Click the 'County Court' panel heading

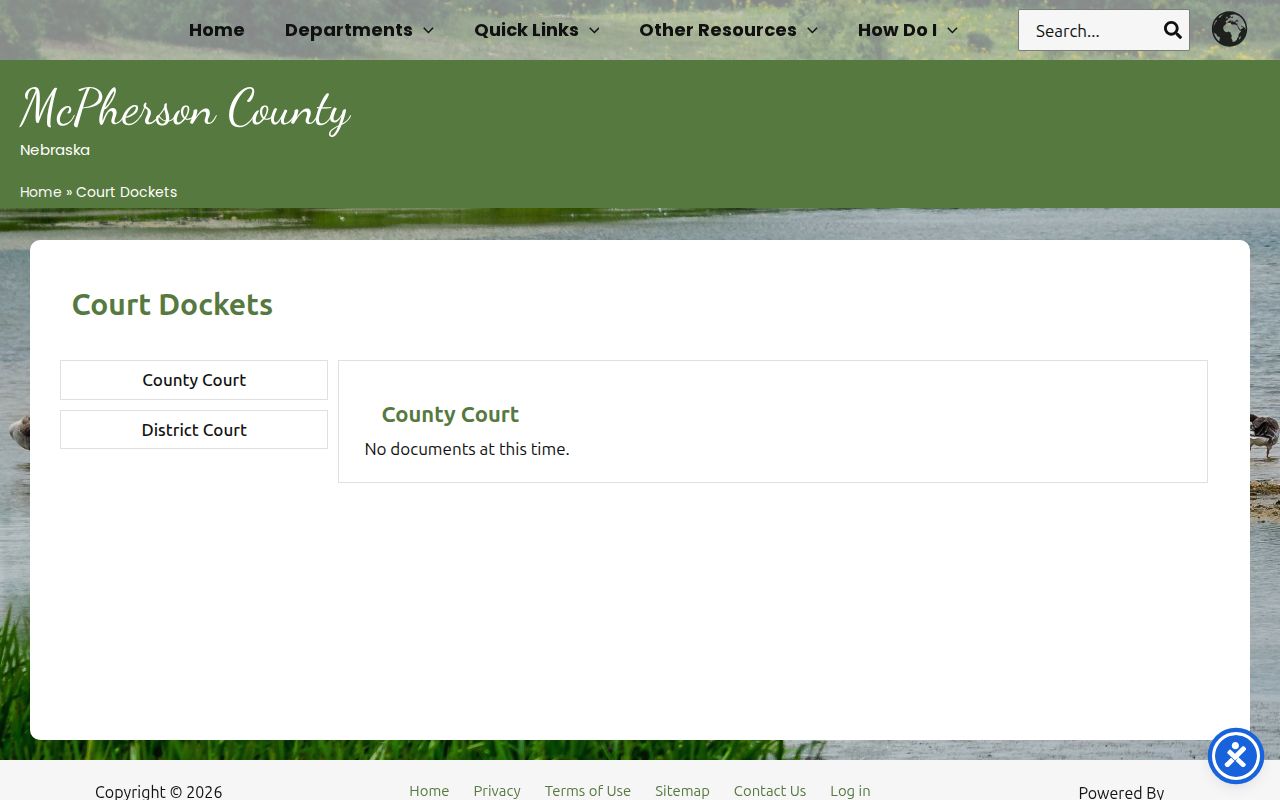pos(450,414)
